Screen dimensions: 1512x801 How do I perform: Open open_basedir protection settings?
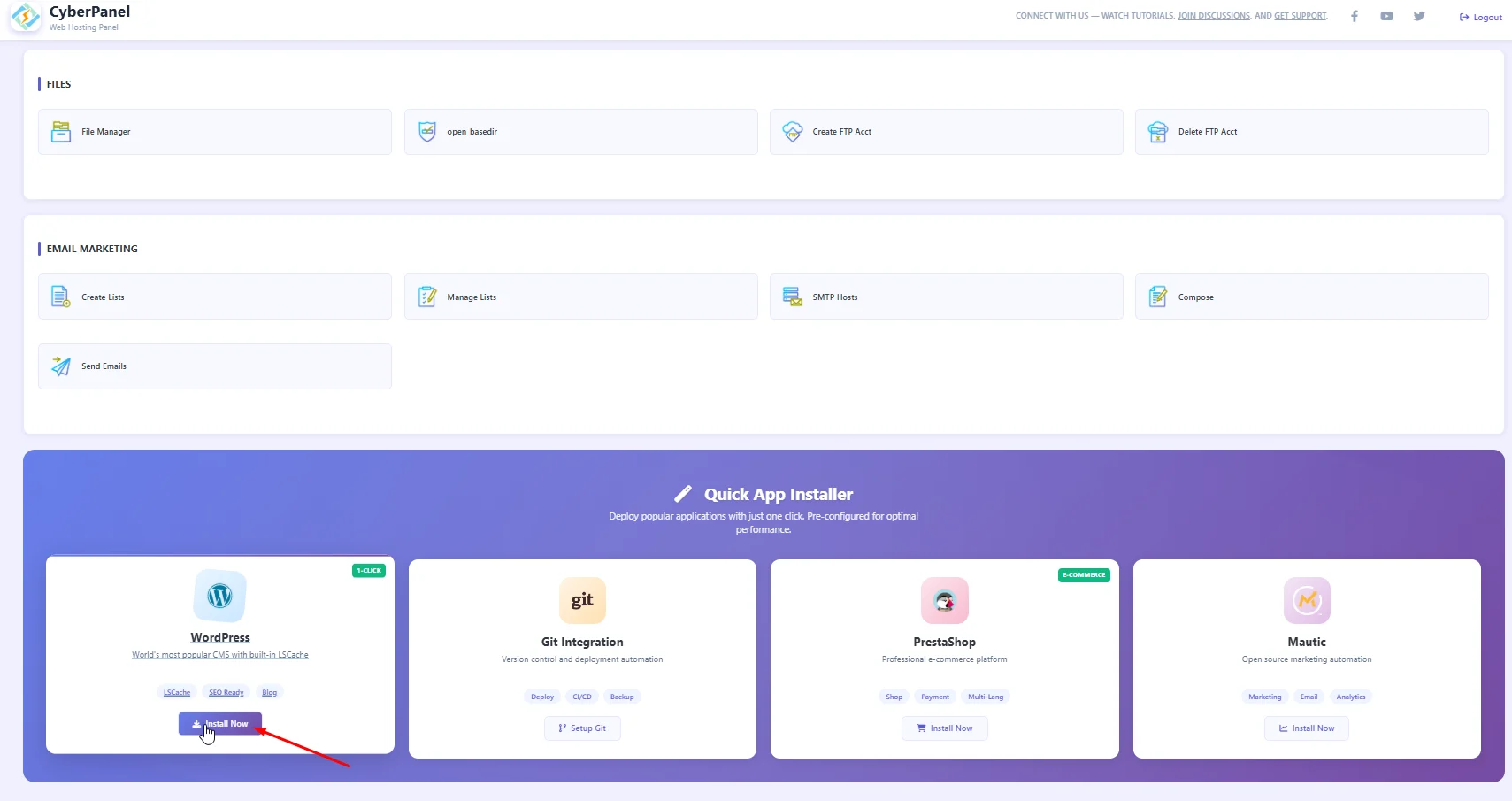coord(580,132)
